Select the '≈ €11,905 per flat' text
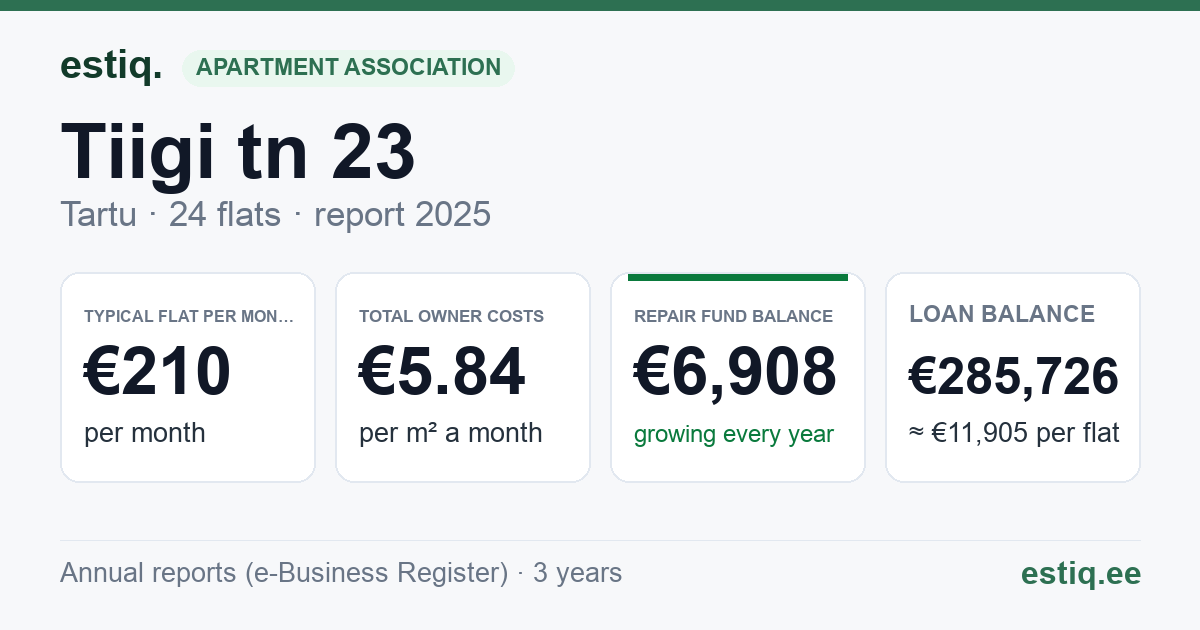The height and width of the screenshot is (630, 1200). (x=1014, y=433)
